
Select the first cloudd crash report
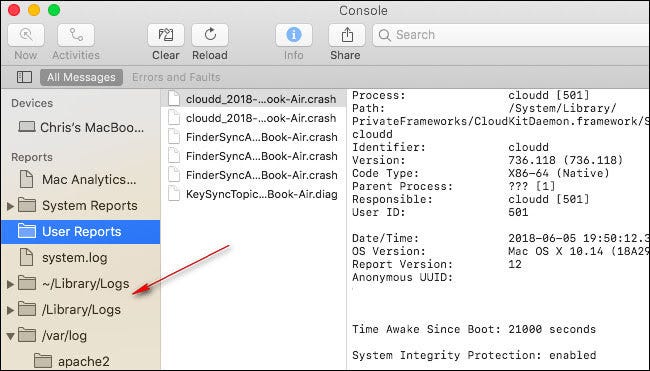point(253,99)
